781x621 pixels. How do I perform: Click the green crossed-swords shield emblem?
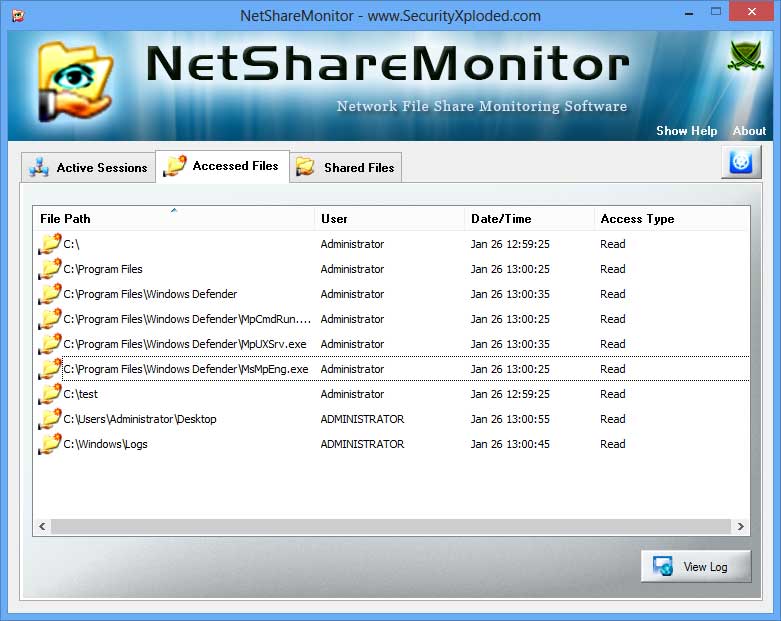(745, 57)
